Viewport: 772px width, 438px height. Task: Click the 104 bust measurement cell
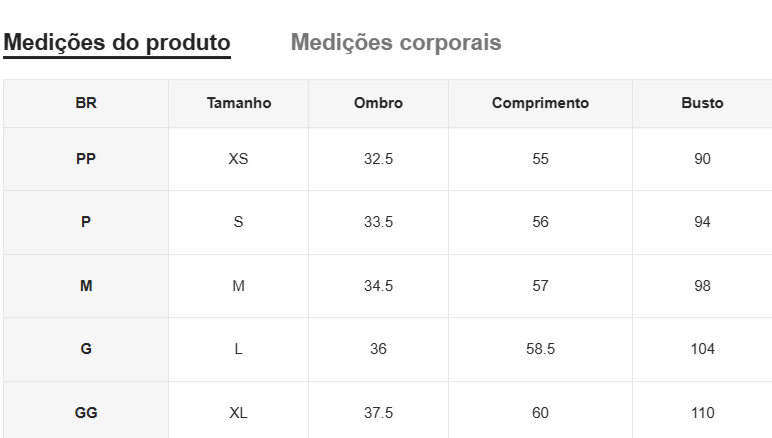[702, 349]
